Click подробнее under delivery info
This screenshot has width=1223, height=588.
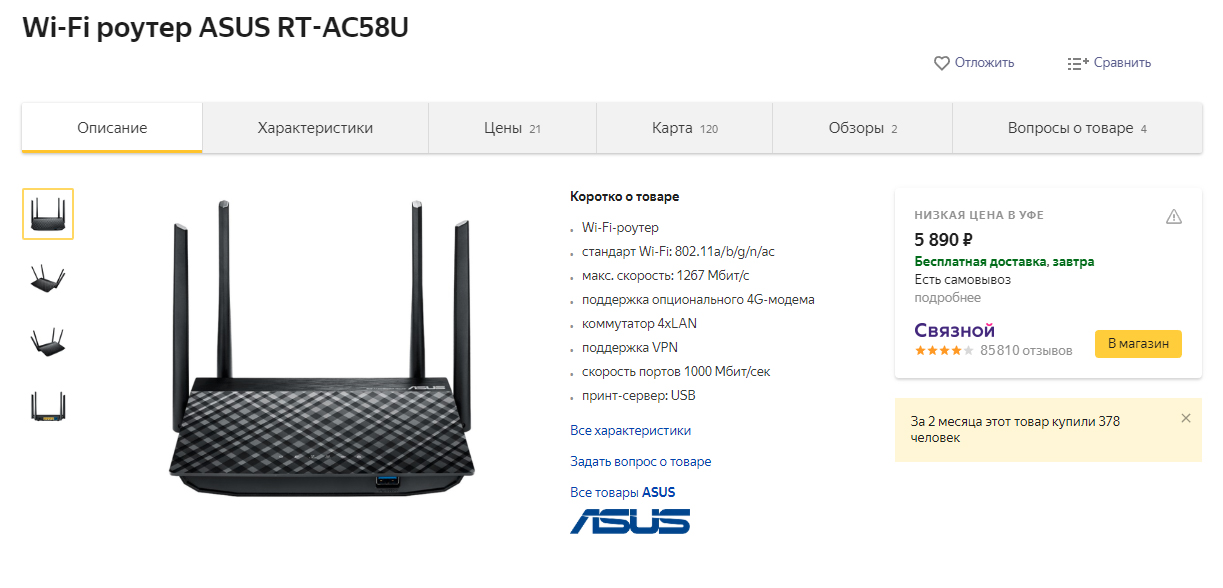(947, 298)
